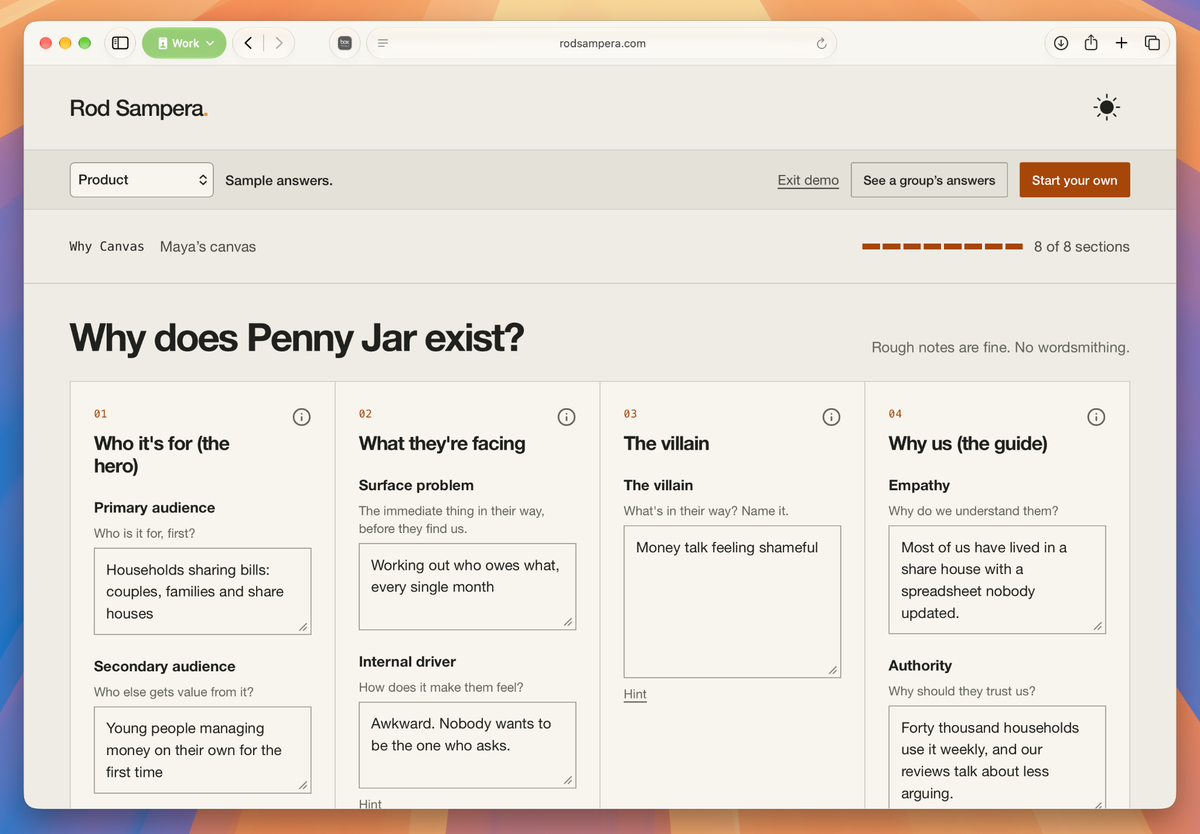1200x834 pixels.
Task: Click See a group's answers button
Action: click(x=929, y=180)
